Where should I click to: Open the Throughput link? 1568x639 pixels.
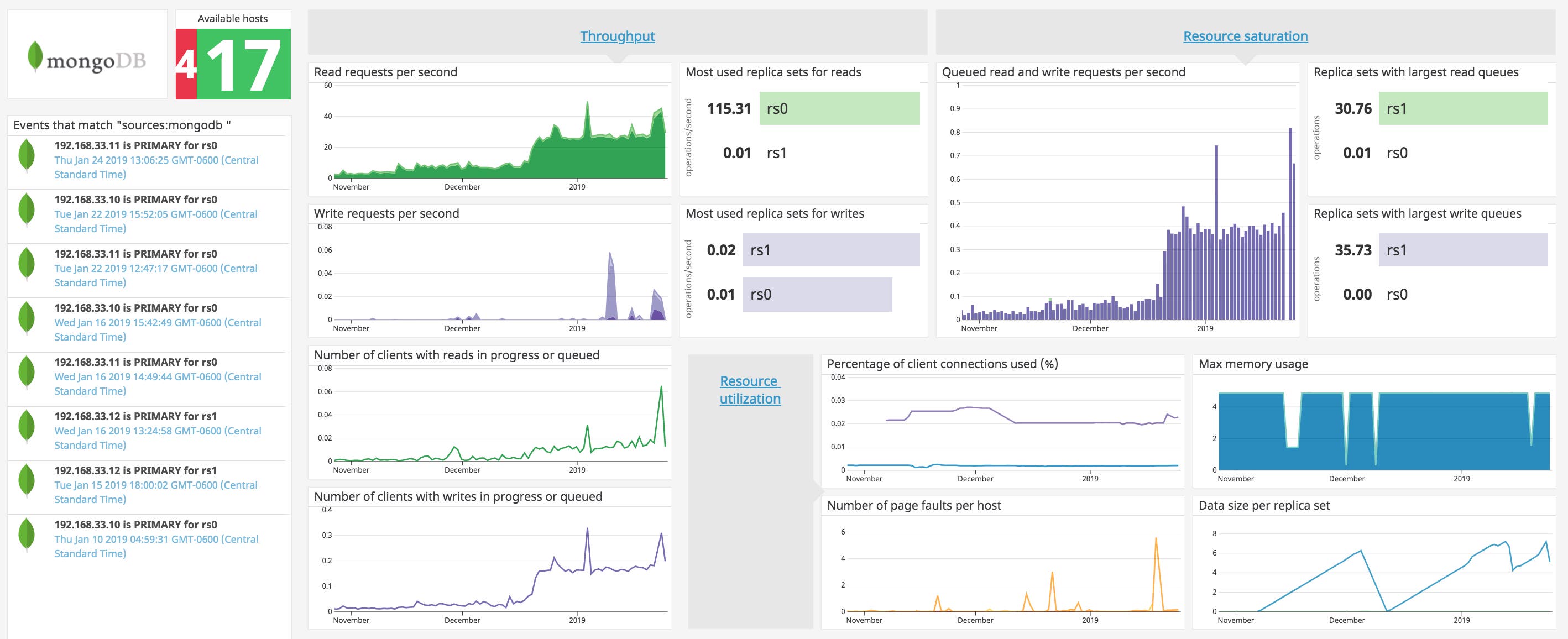(x=618, y=36)
